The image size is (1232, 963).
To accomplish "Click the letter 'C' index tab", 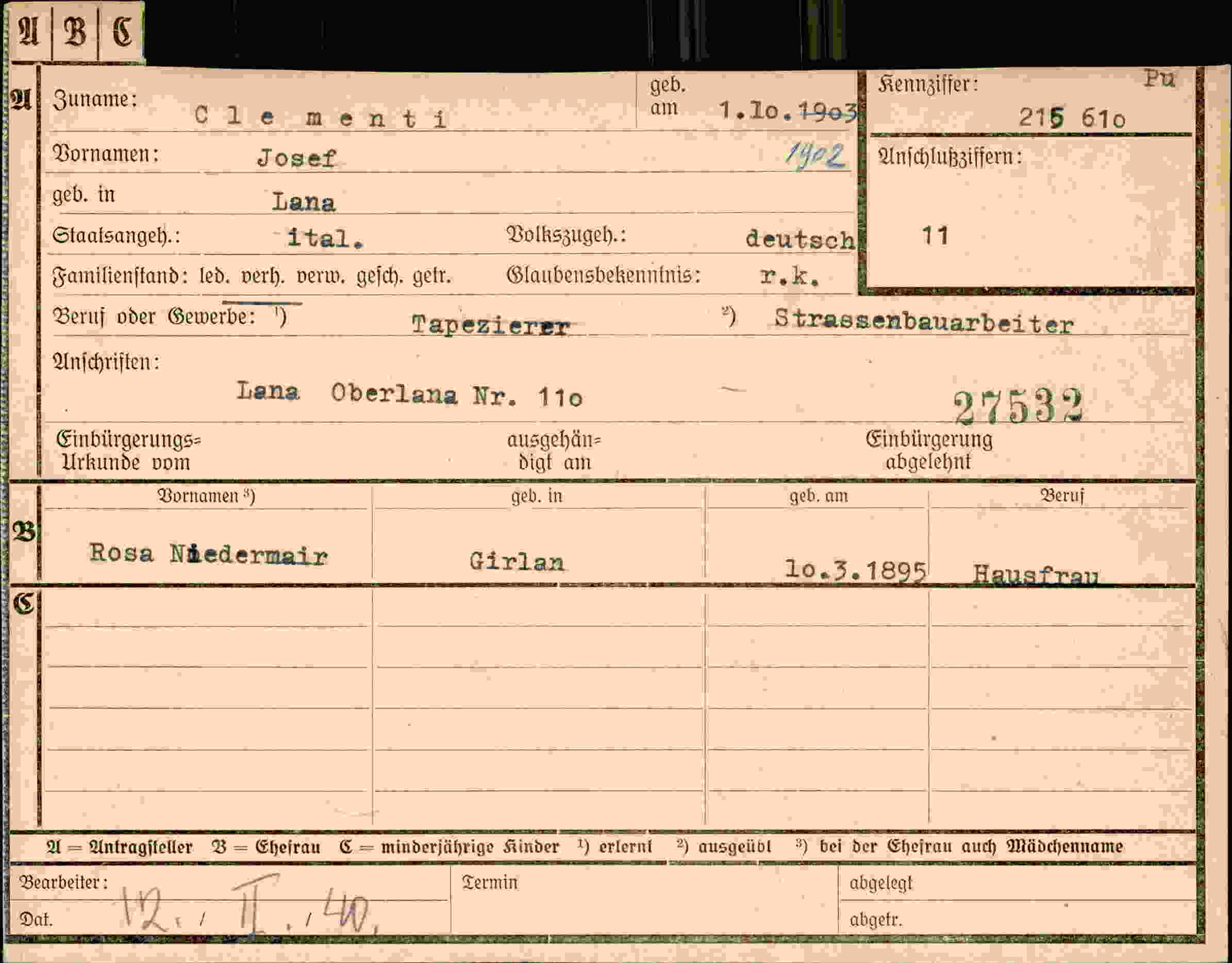I will pos(122,31).
